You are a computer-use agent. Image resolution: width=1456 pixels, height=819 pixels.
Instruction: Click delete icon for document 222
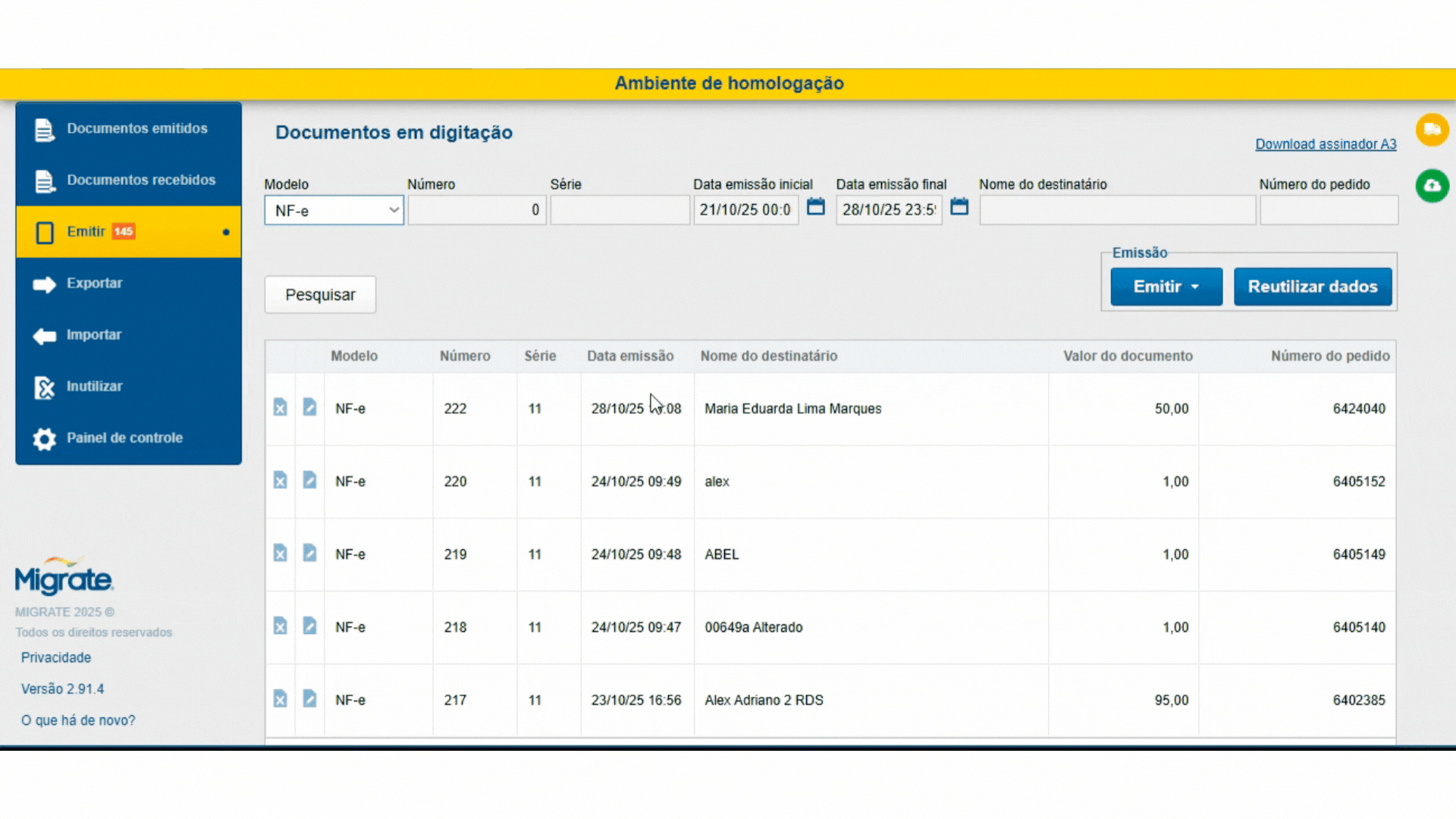coord(280,408)
